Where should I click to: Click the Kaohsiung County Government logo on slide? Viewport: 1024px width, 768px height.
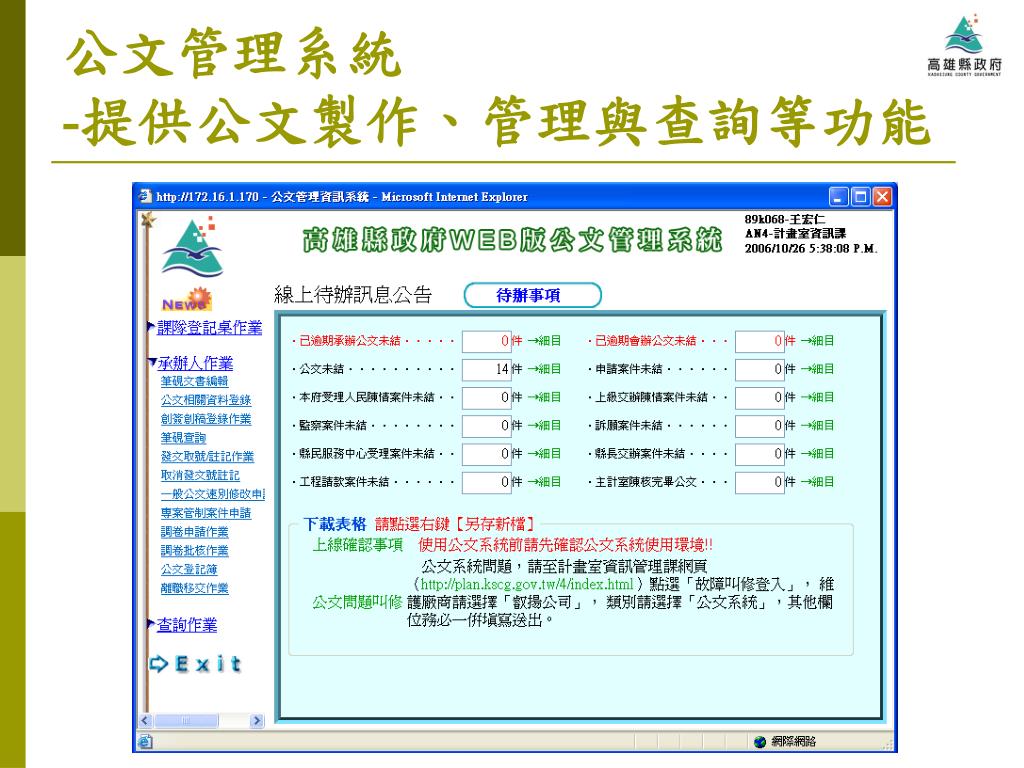pyautogui.click(x=965, y=45)
